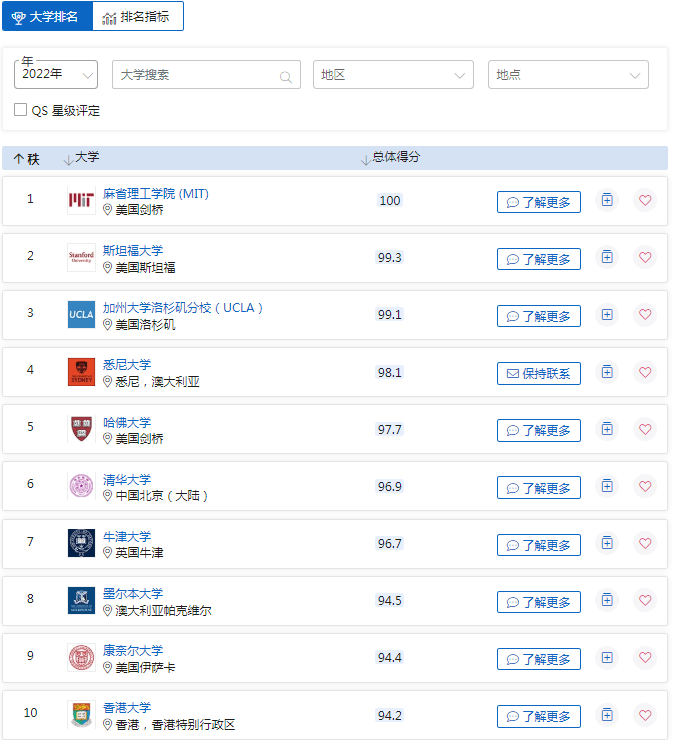Open 牛津大学 link
Screen dimensions: 674x740
pos(127,537)
